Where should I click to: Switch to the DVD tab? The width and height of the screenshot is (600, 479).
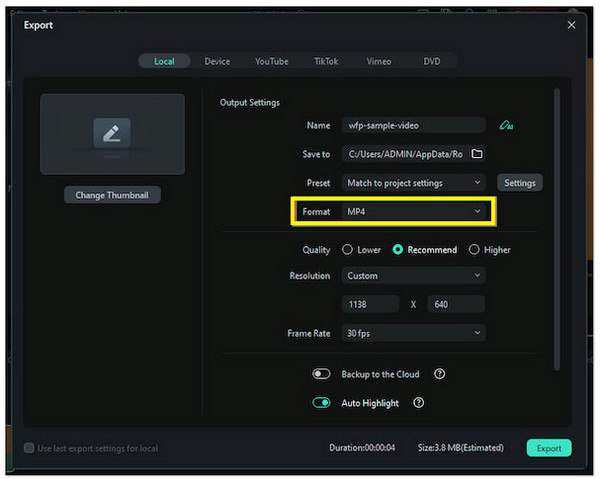pyautogui.click(x=432, y=61)
